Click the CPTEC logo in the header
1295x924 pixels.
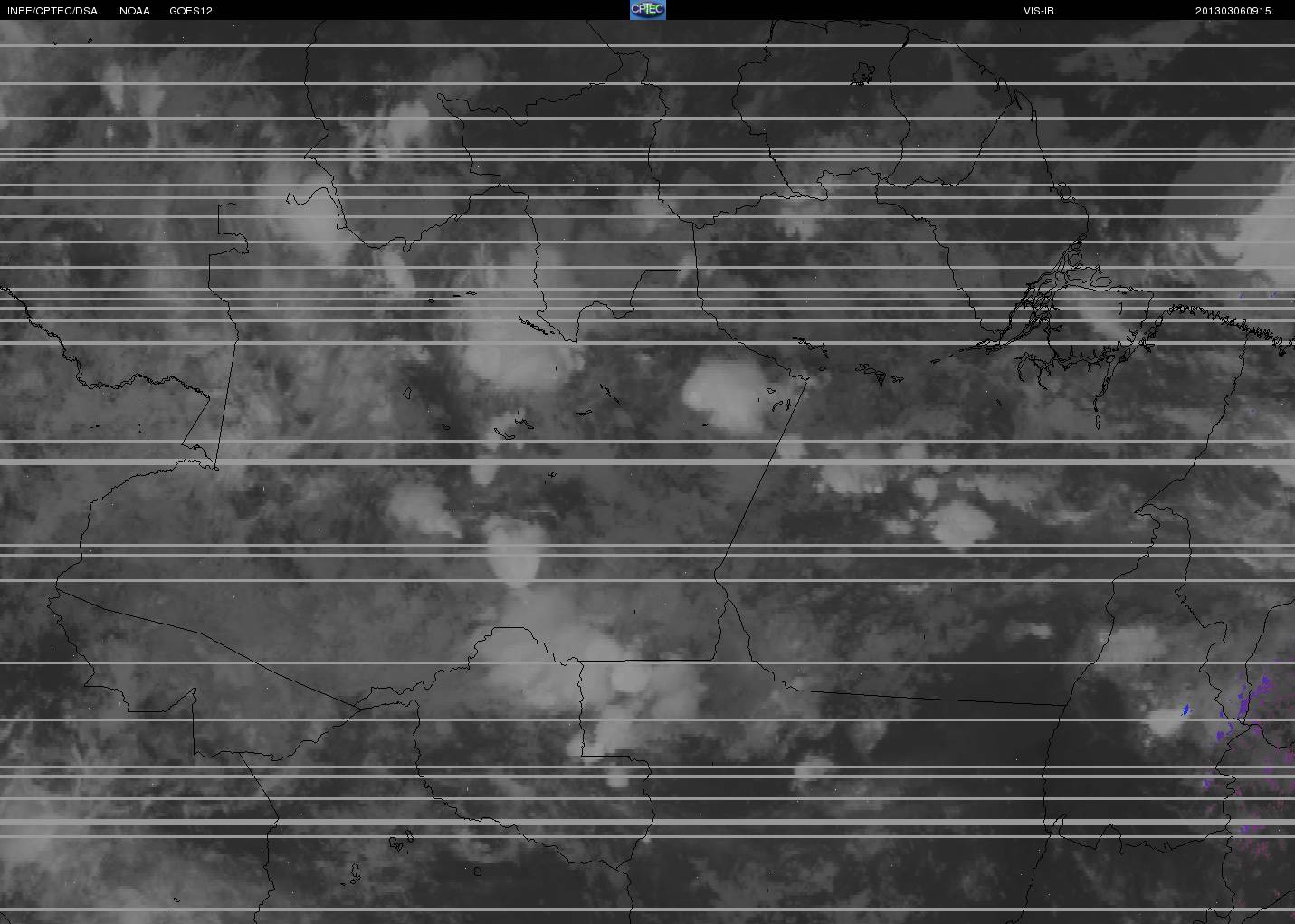coord(647,10)
